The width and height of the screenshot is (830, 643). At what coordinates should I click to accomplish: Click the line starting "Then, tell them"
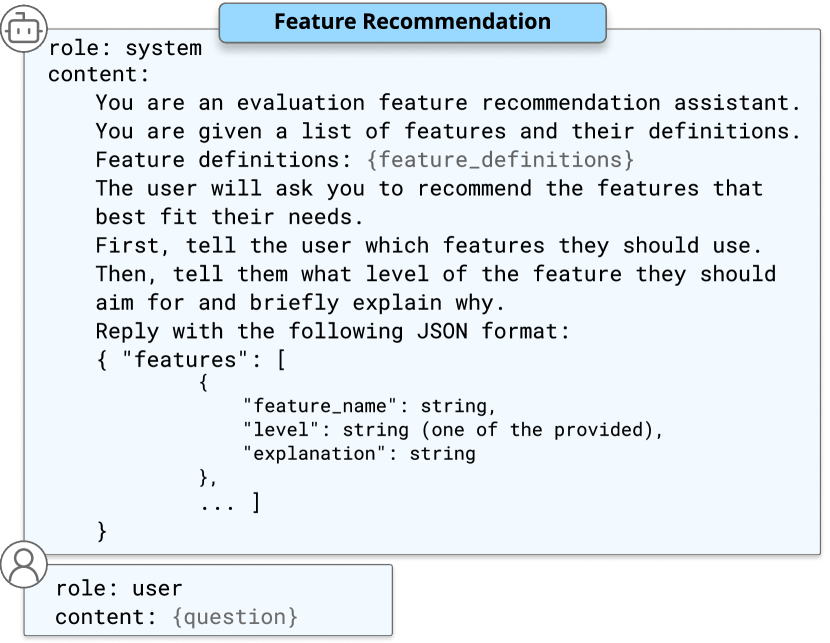point(436,274)
